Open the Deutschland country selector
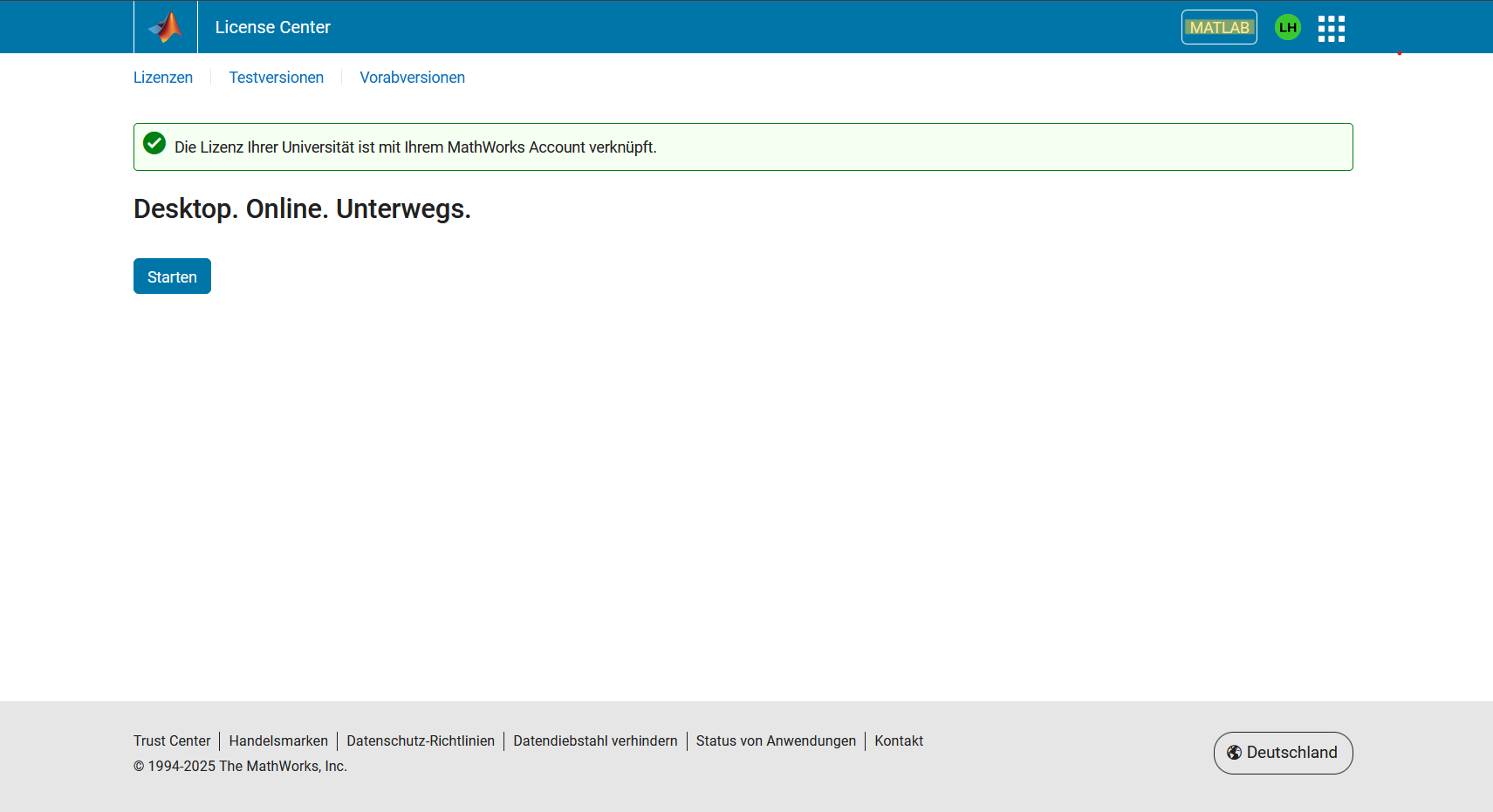Viewport: 1493px width, 812px height. click(x=1283, y=753)
